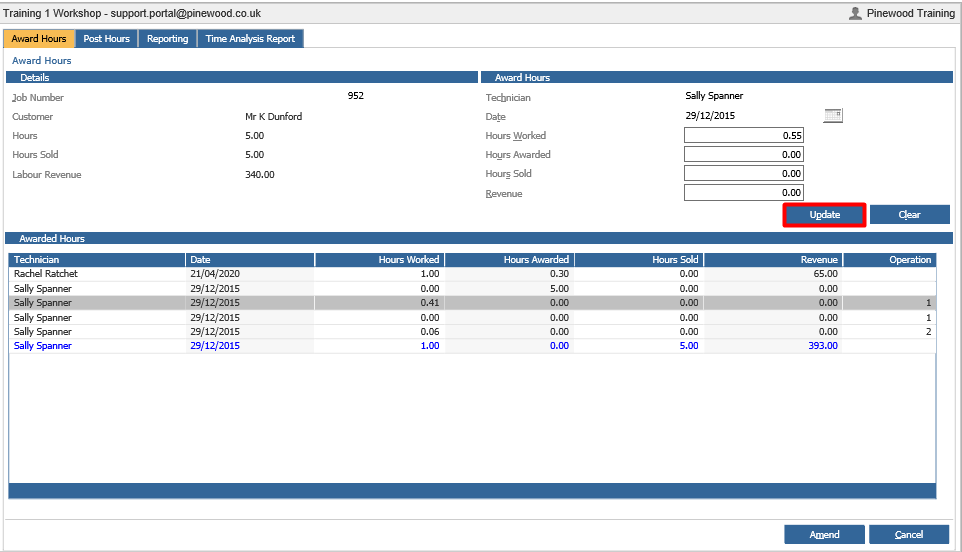Select the blue Sally Spanner 393.00 row

[472, 346]
